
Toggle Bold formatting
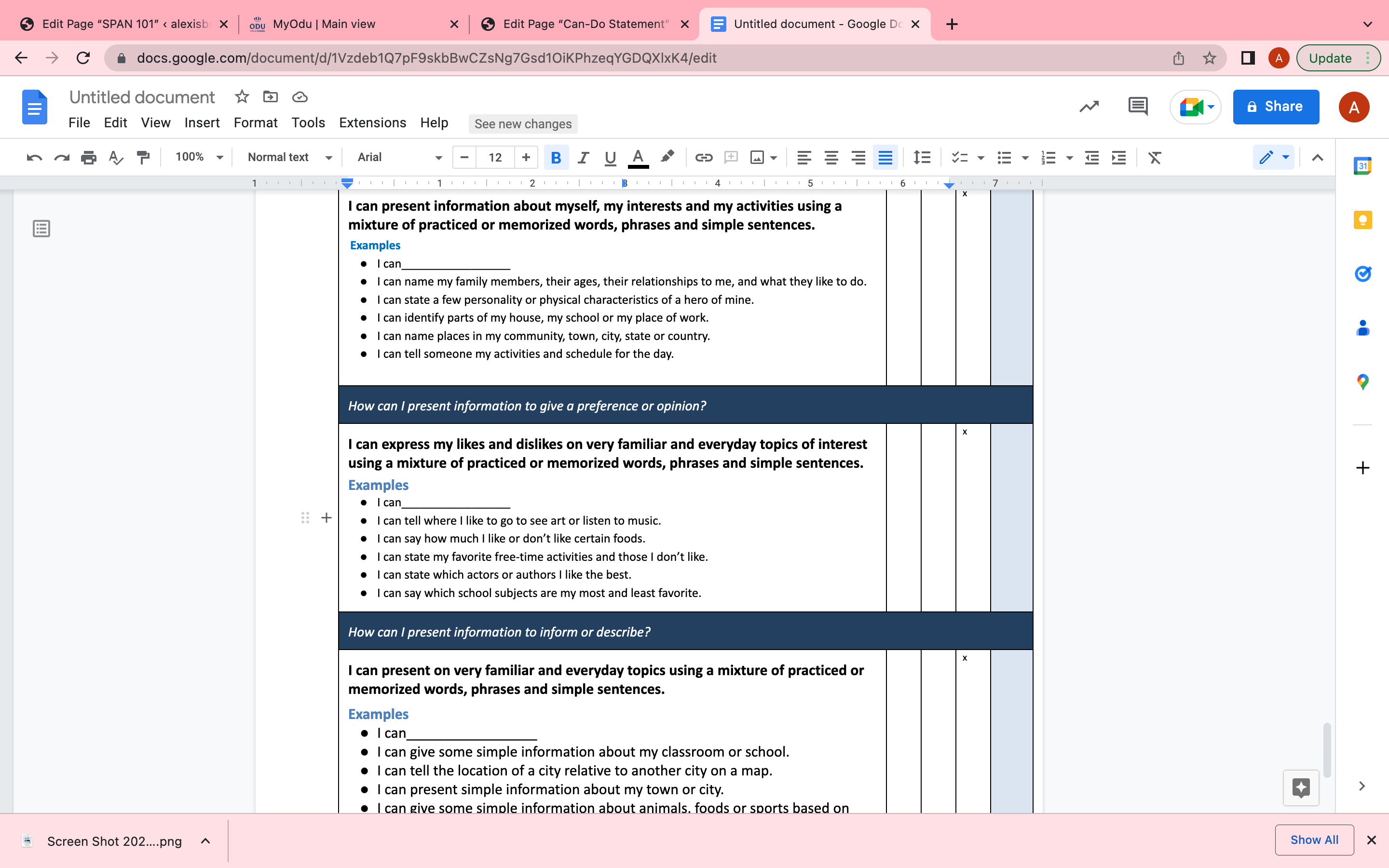click(556, 157)
